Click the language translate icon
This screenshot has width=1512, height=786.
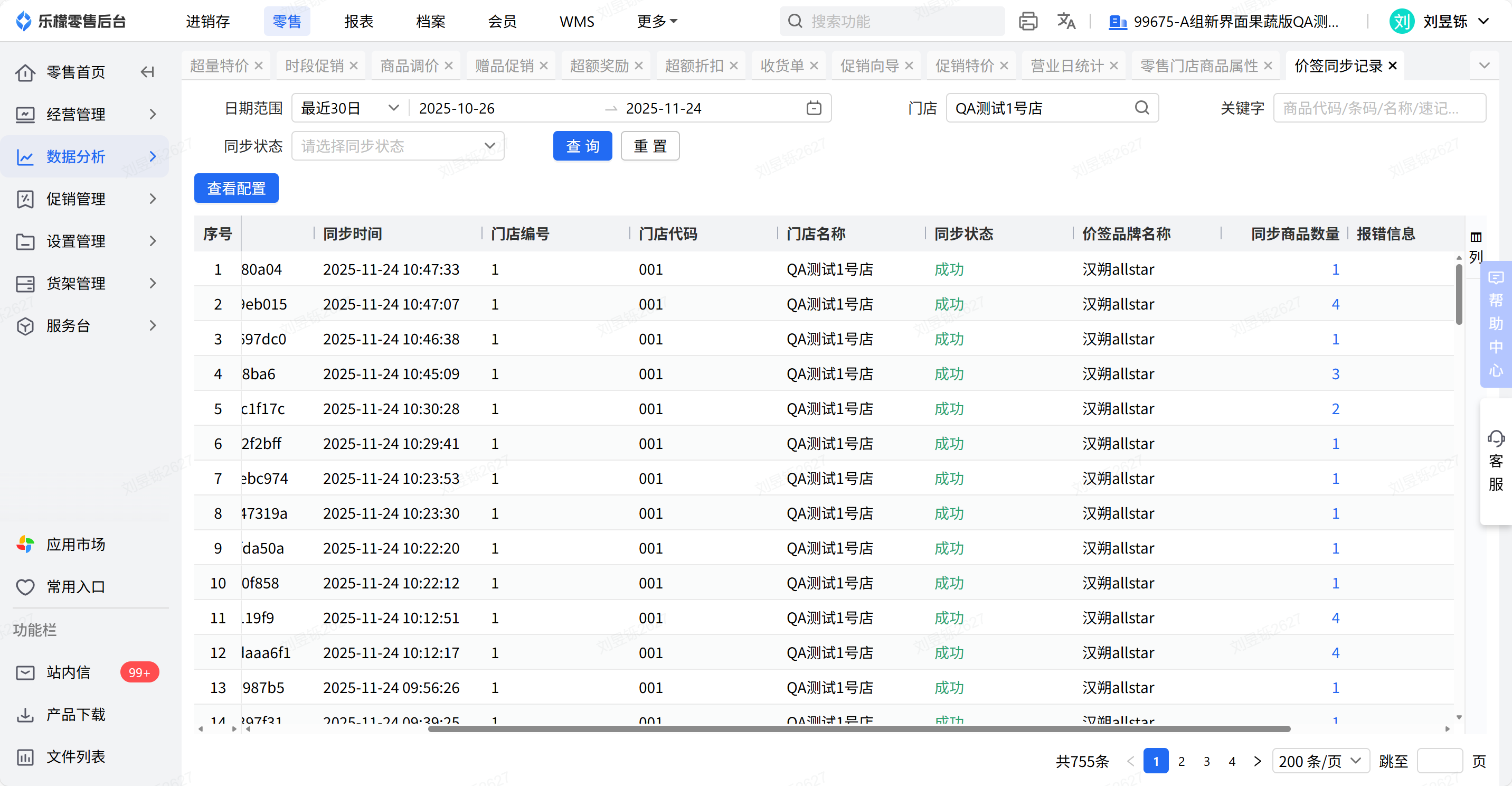(x=1066, y=22)
